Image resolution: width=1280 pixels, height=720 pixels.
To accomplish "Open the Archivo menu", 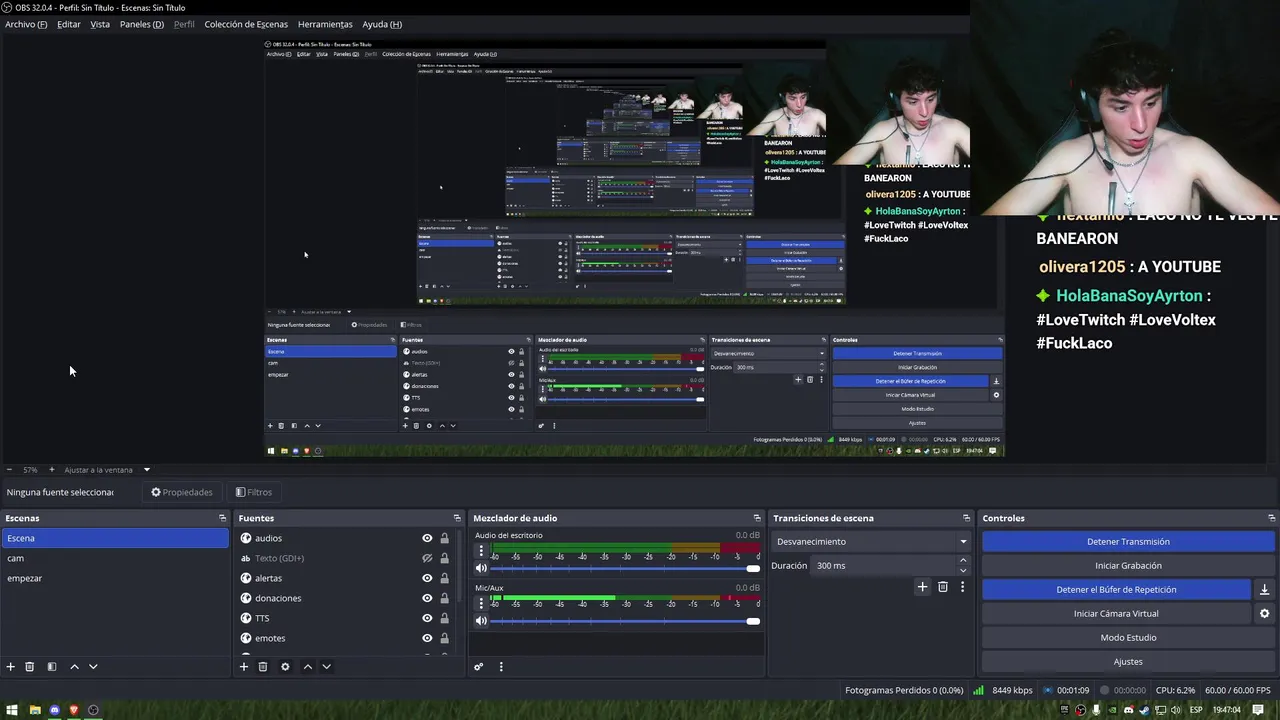I will pos(26,24).
